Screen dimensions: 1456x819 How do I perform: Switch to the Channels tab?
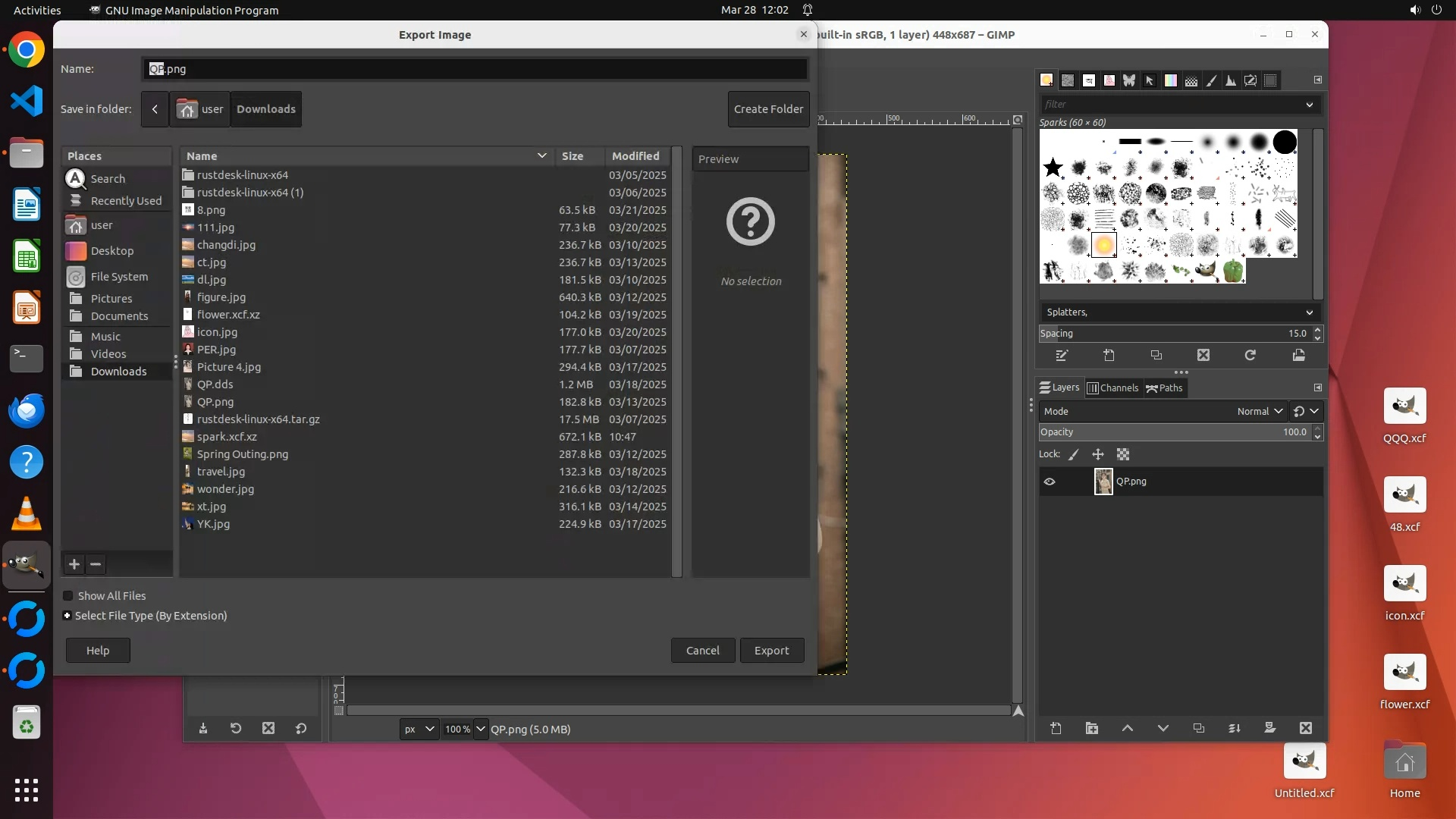click(x=1112, y=388)
